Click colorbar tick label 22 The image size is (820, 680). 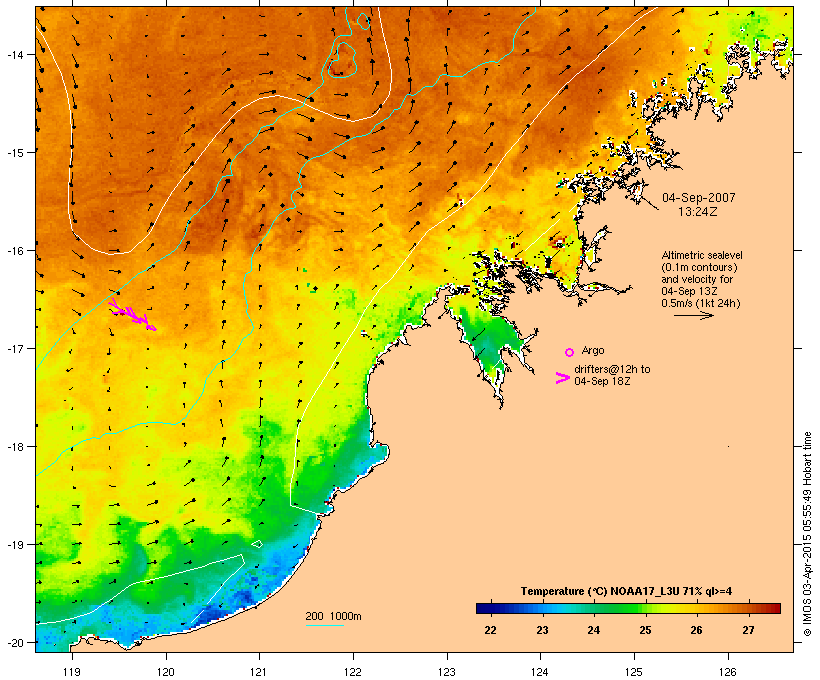click(490, 630)
